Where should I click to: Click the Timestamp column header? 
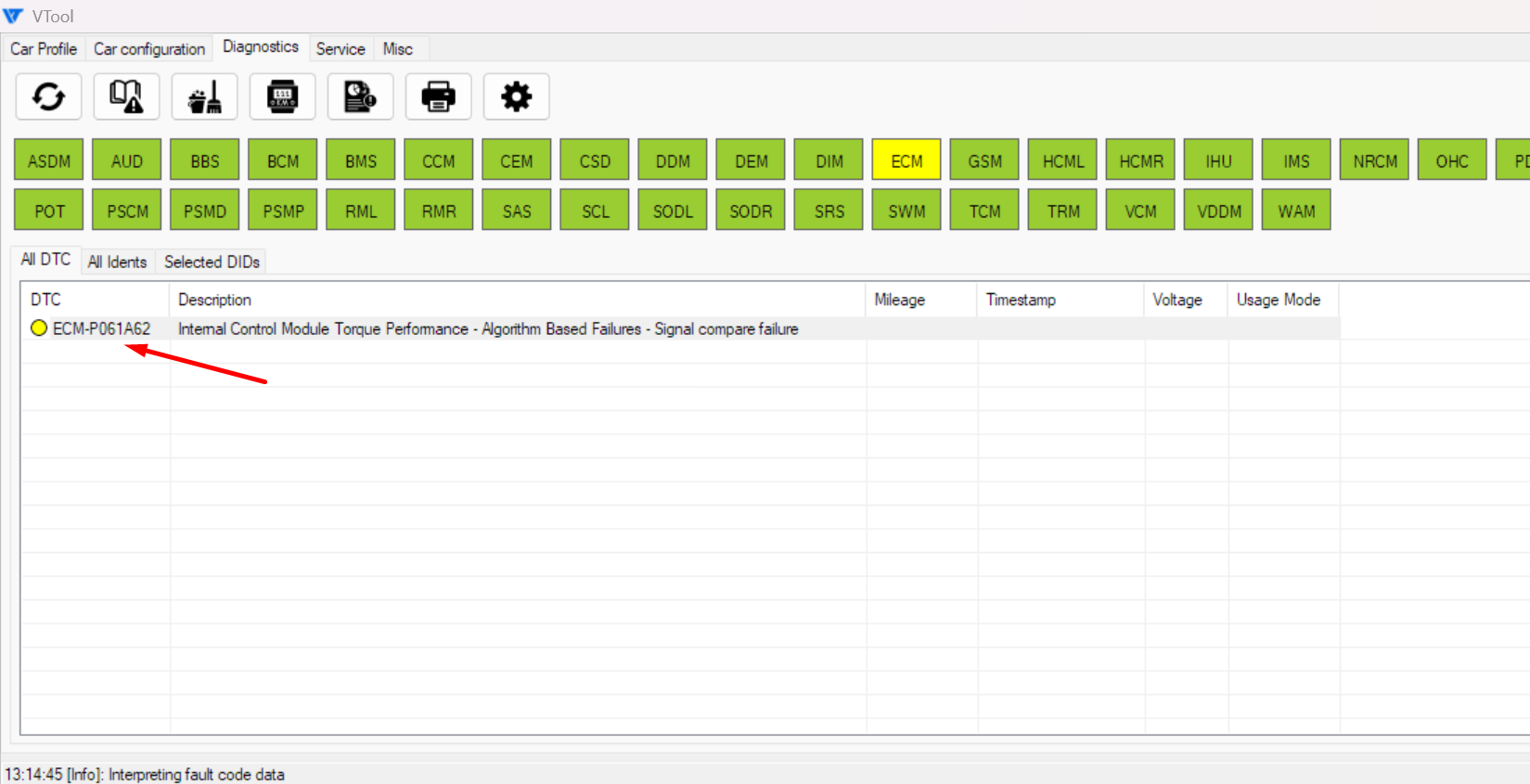pyautogui.click(x=1021, y=300)
